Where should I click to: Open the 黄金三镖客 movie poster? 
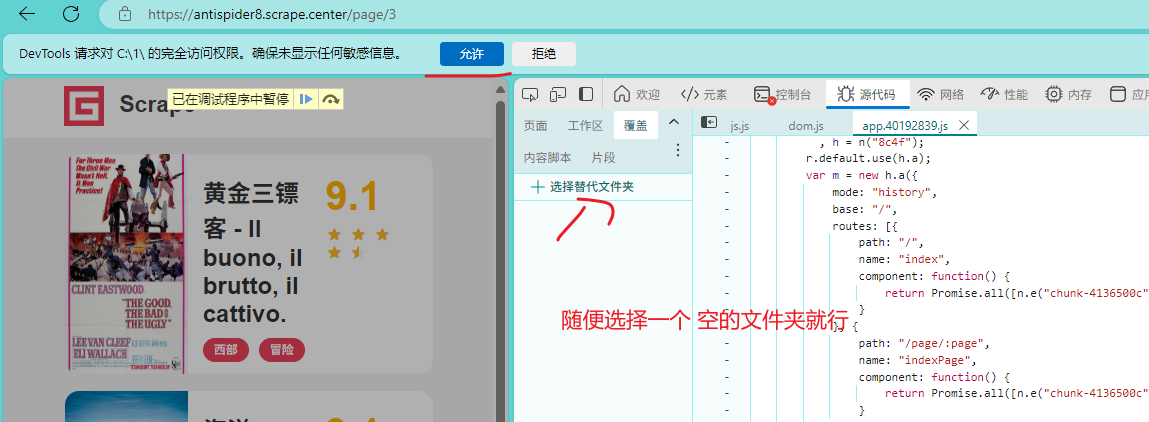[125, 264]
